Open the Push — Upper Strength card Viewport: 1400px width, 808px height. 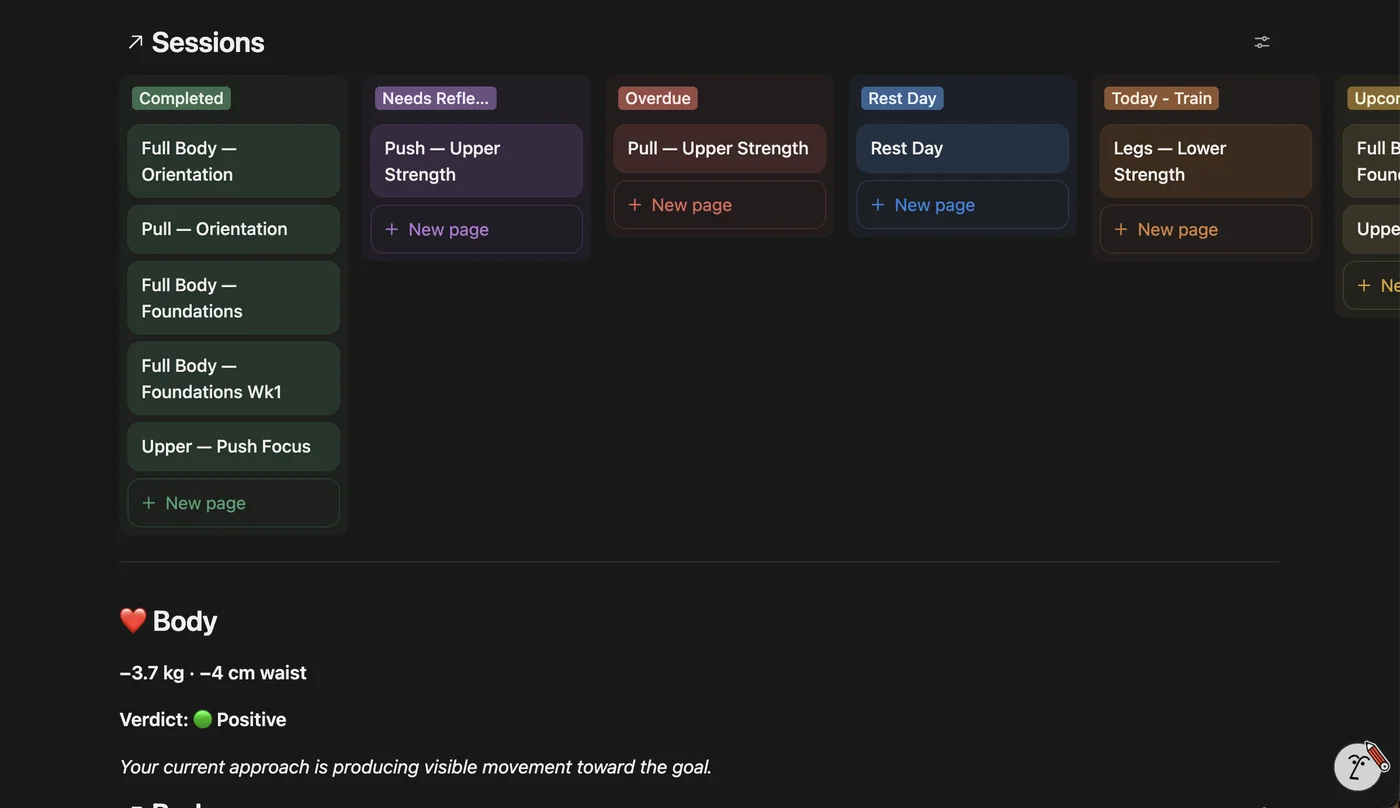pos(477,161)
